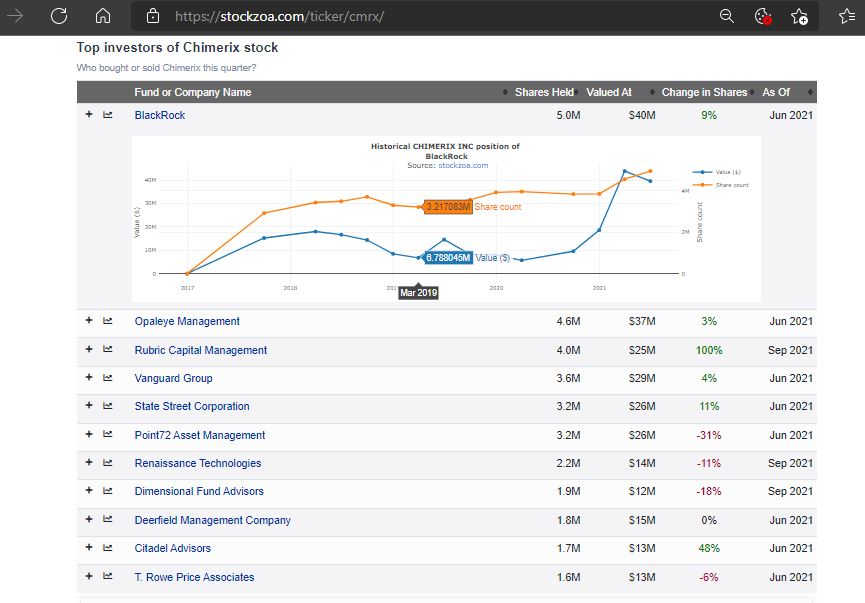Click BlackRock's $40M valued at cell

642,115
